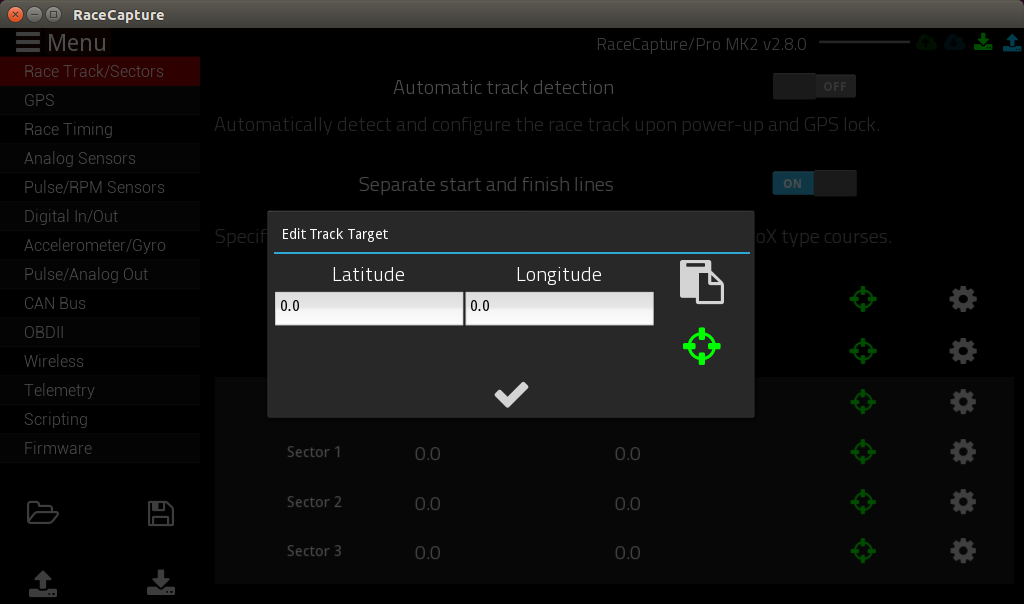The height and width of the screenshot is (604, 1024).
Task: Toggle Automatic track detection switch
Action: (814, 86)
